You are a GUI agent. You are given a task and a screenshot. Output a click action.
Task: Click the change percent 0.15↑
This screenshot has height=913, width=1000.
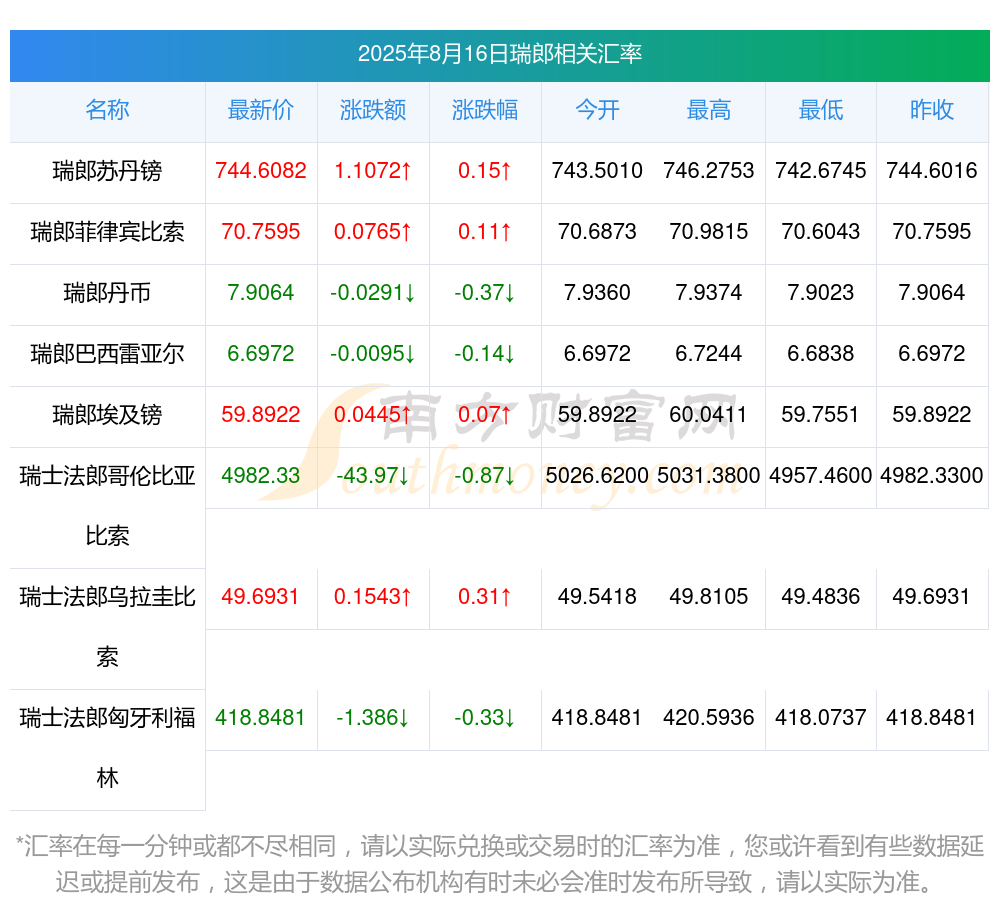point(485,171)
